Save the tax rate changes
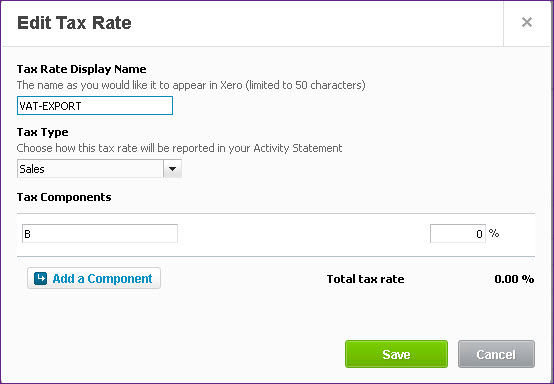The width and height of the screenshot is (554, 384). pyautogui.click(x=396, y=354)
